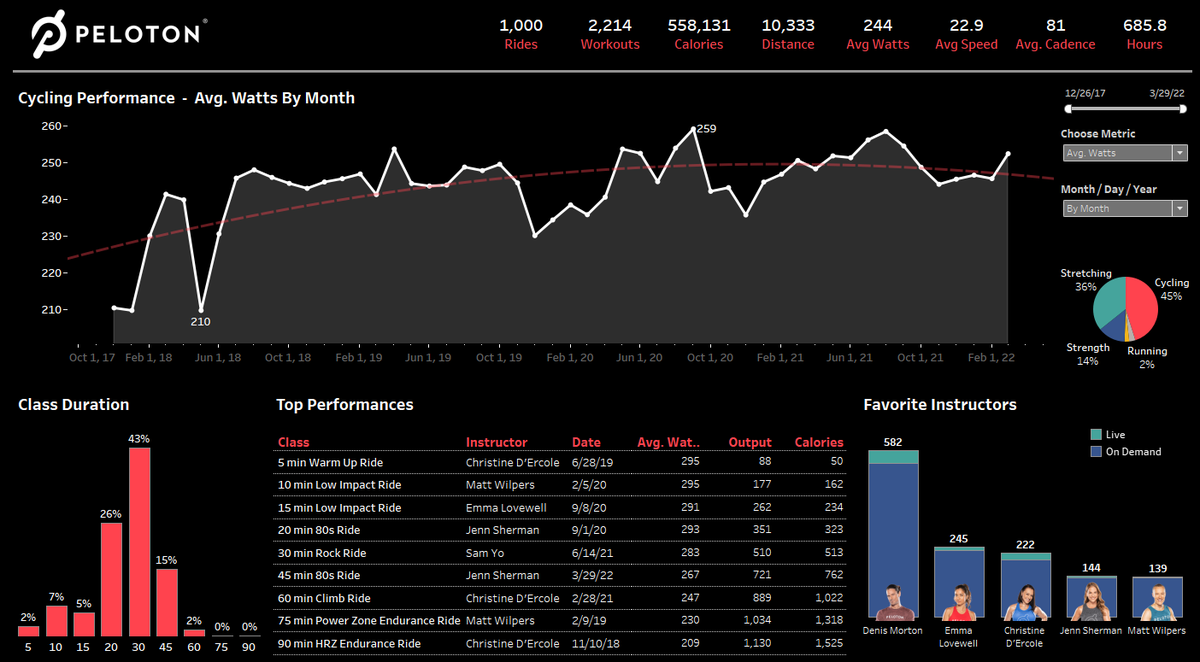Click the 1,034 output cell
The image size is (1200, 662).
point(755,621)
